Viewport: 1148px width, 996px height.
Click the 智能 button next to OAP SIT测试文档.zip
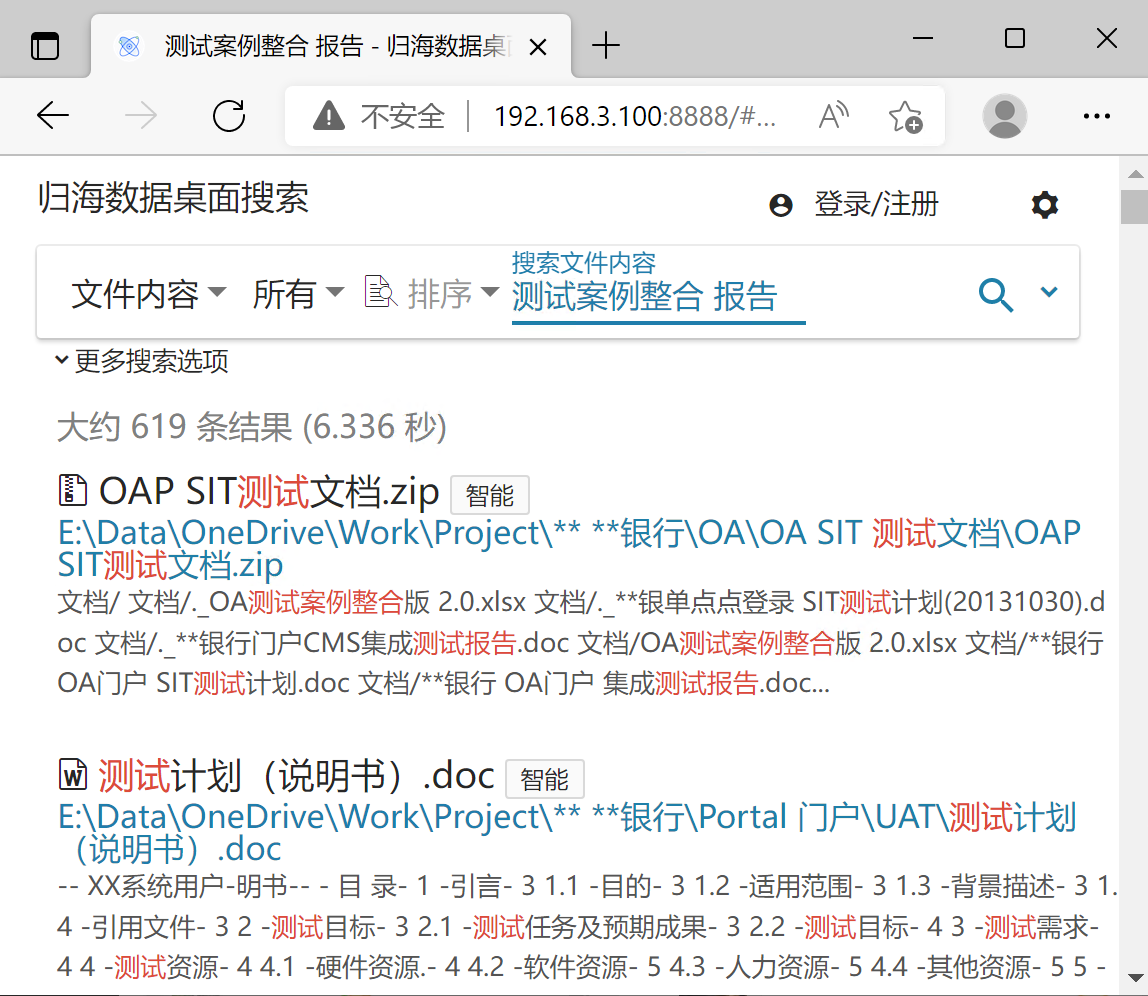point(490,494)
